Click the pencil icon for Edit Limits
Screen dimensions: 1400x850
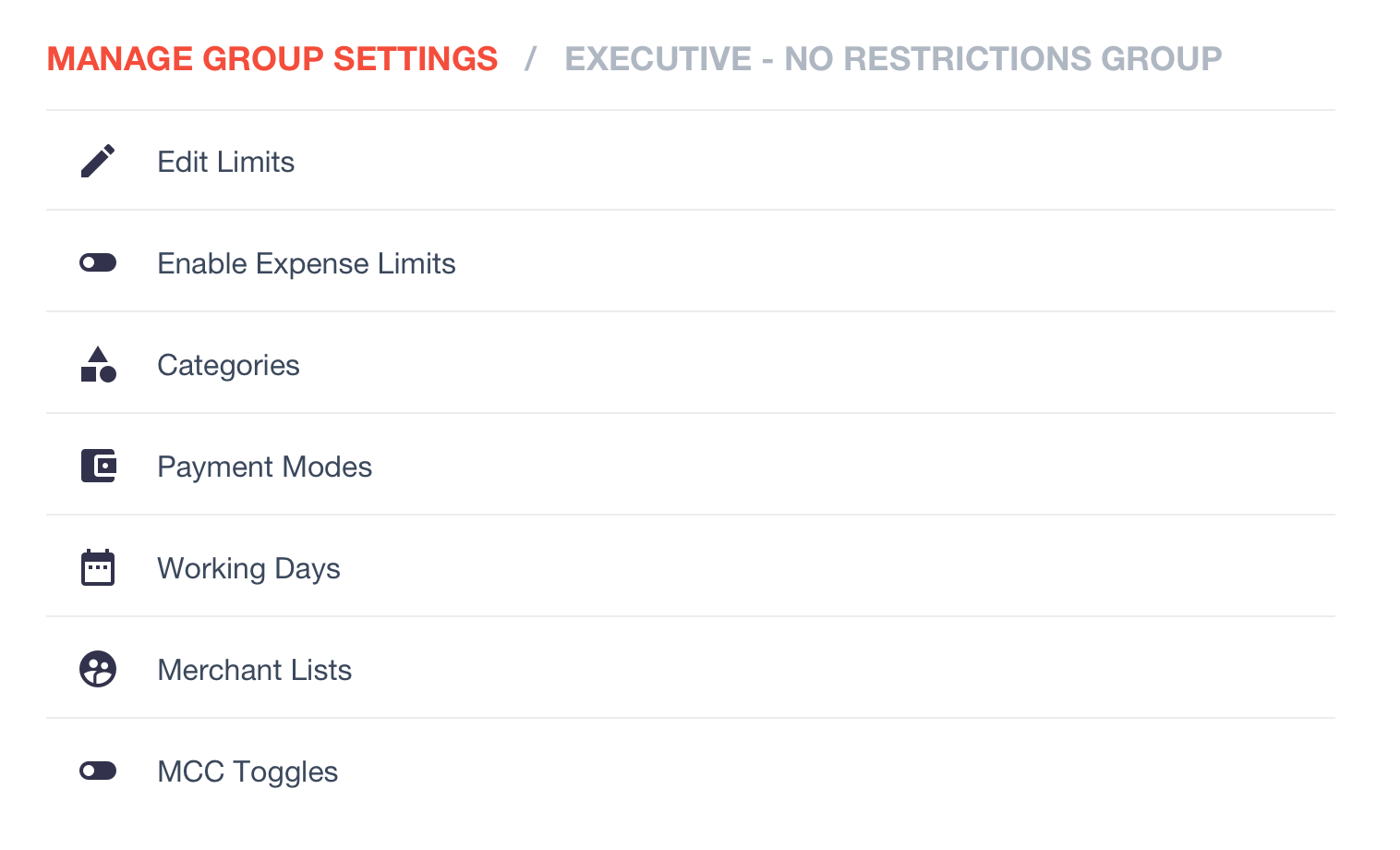[x=98, y=161]
